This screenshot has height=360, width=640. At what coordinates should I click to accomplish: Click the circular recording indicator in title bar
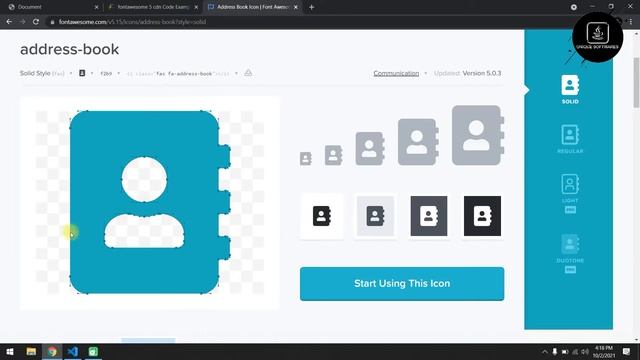[x=573, y=7]
